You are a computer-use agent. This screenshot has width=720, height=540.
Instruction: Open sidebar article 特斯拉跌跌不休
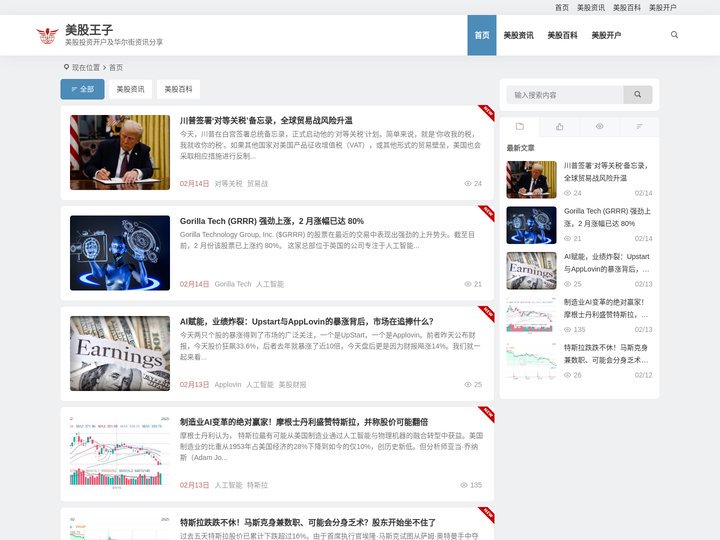tap(606, 354)
